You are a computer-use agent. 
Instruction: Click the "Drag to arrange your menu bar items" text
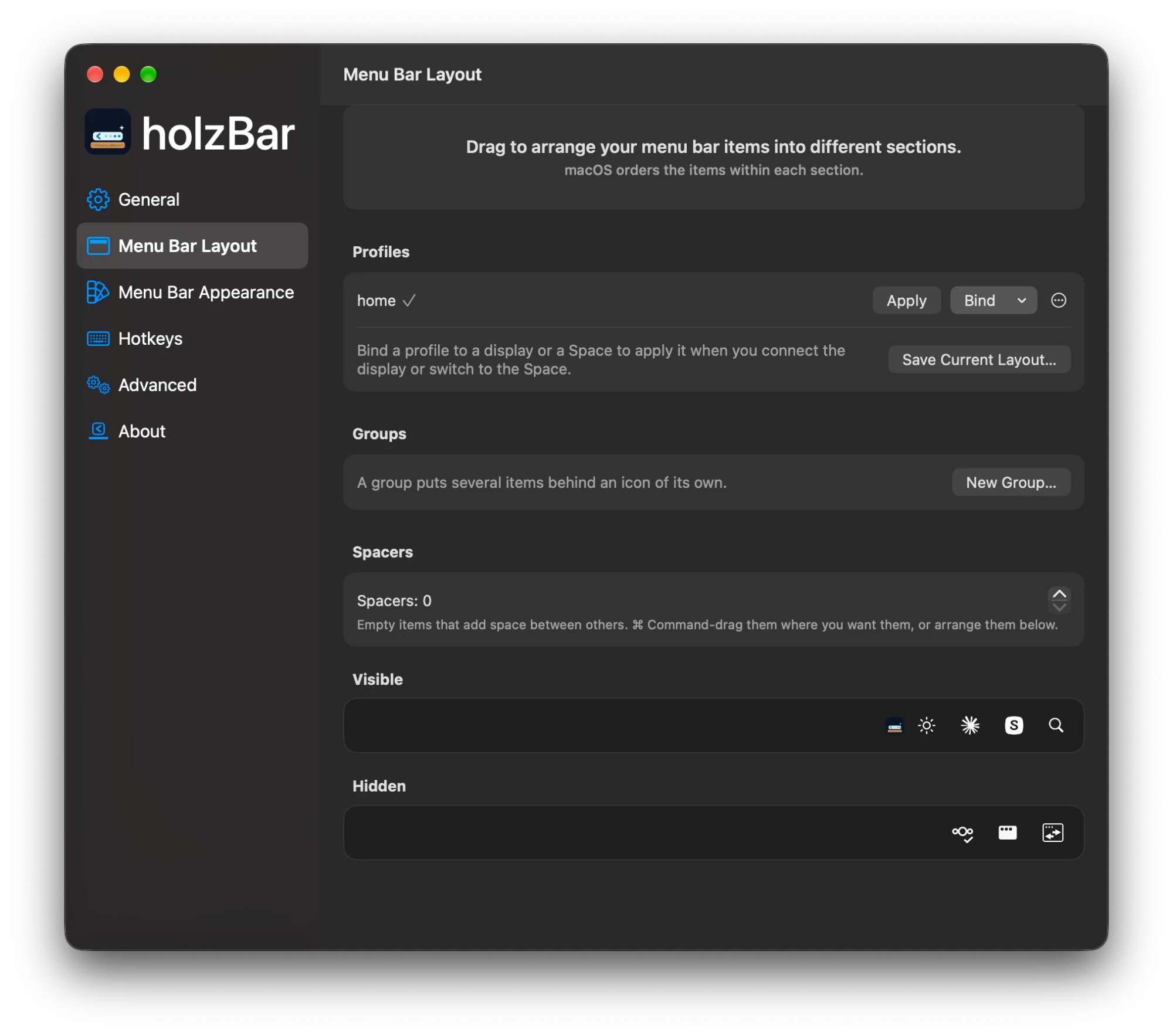713,147
